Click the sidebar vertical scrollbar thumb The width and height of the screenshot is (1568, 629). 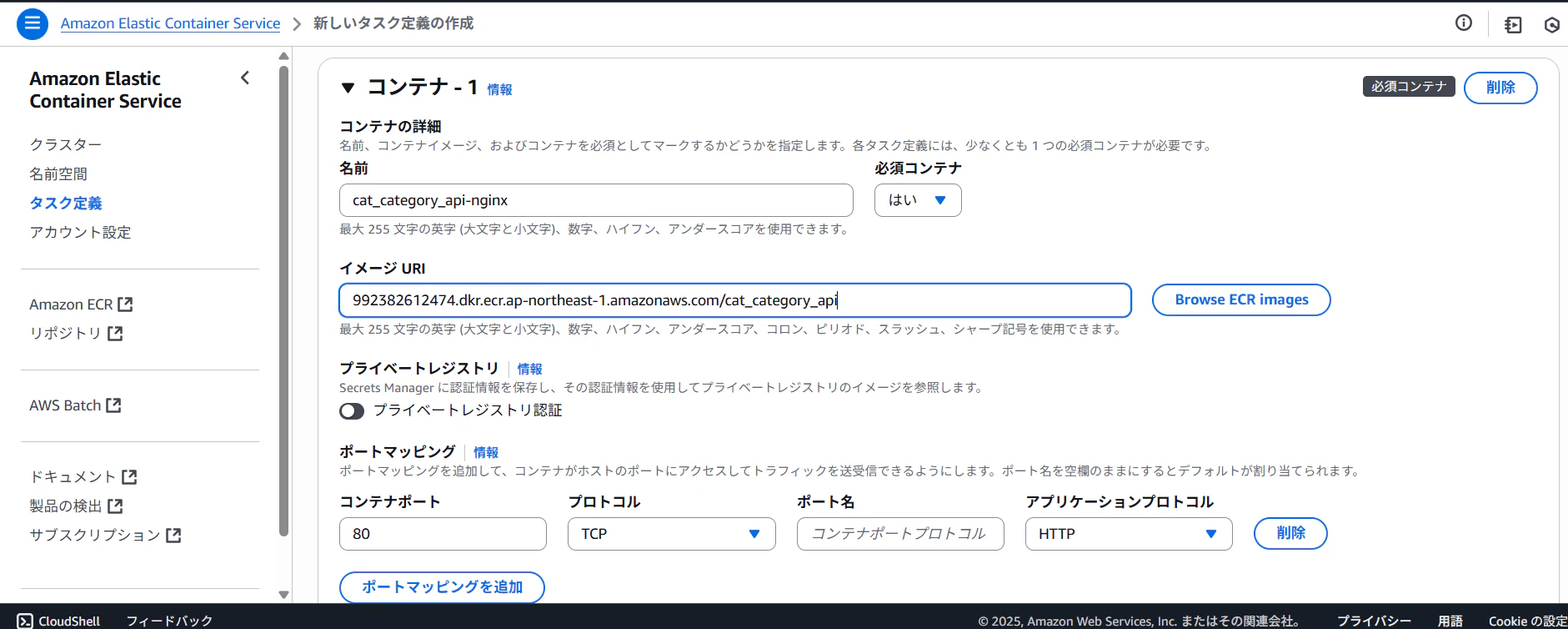tap(283, 300)
